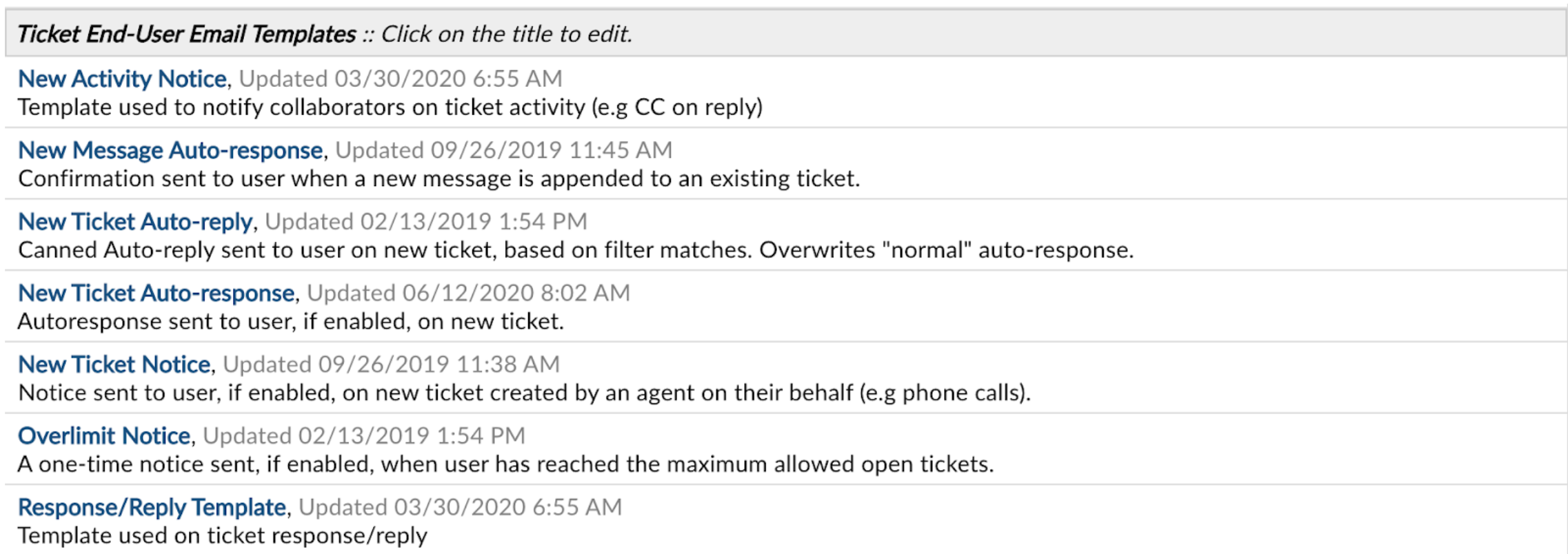Open the New Activity Notice template

click(x=121, y=78)
